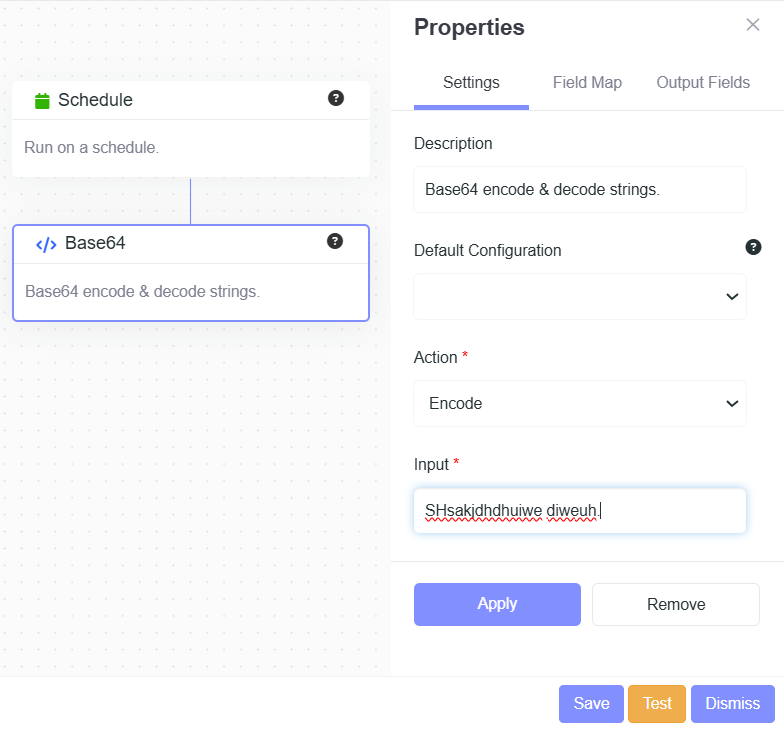The image size is (784, 731).
Task: Click the Remove button
Action: click(x=676, y=604)
